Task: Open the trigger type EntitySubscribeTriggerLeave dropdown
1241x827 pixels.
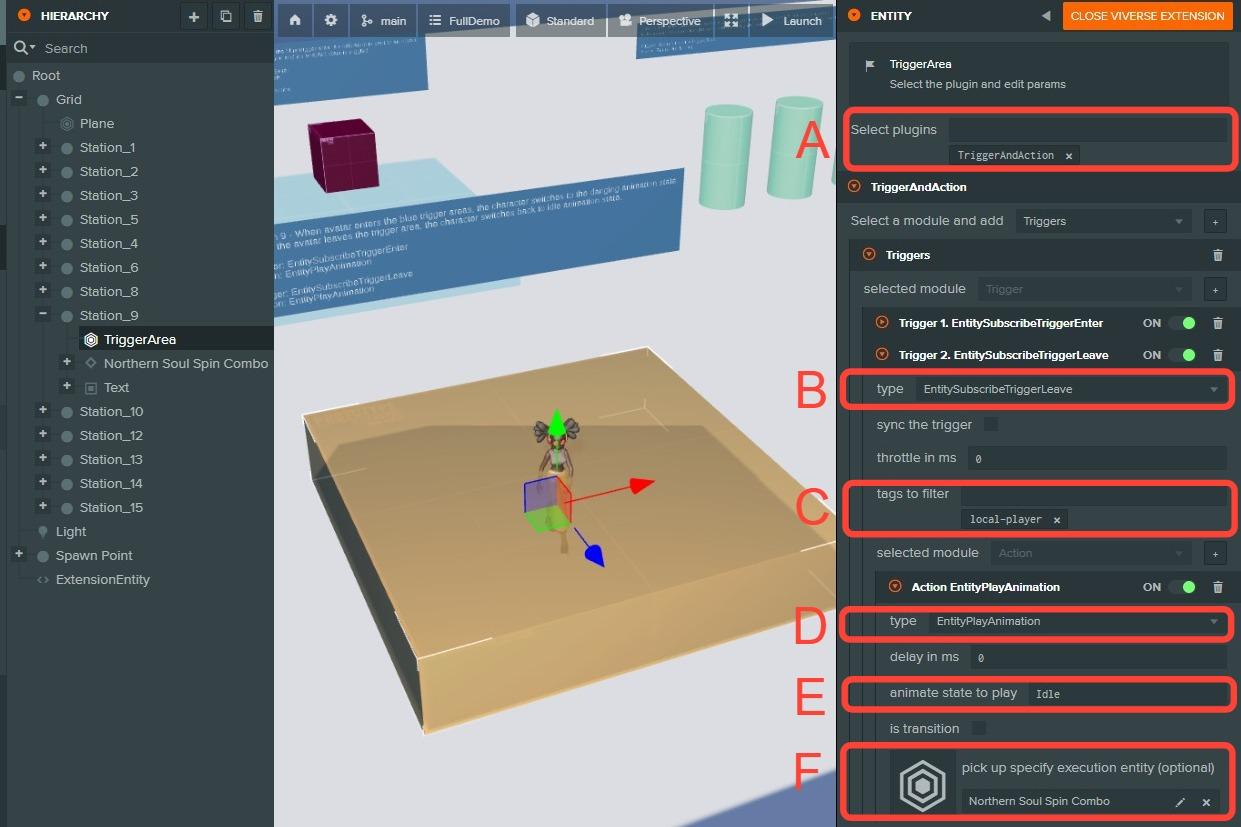Action: click(x=1071, y=389)
